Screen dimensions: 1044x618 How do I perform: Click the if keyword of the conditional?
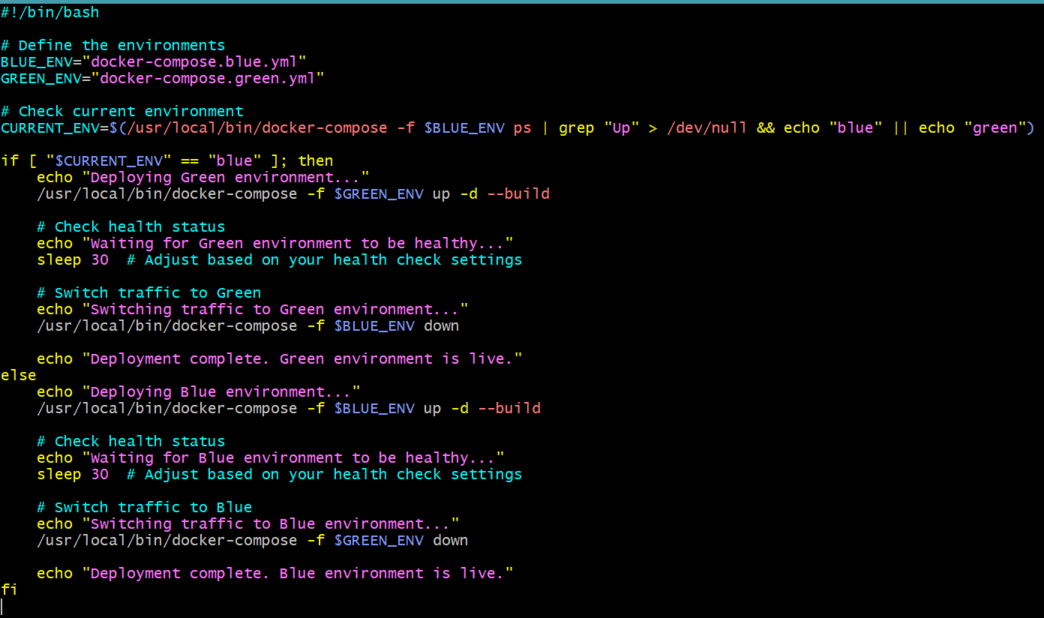tap(9, 161)
